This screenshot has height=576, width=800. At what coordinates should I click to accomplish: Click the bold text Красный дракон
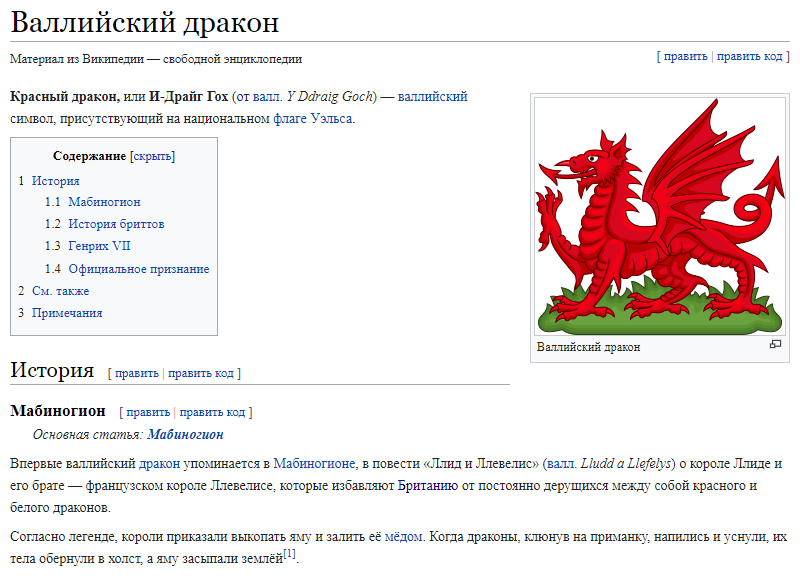(65, 96)
